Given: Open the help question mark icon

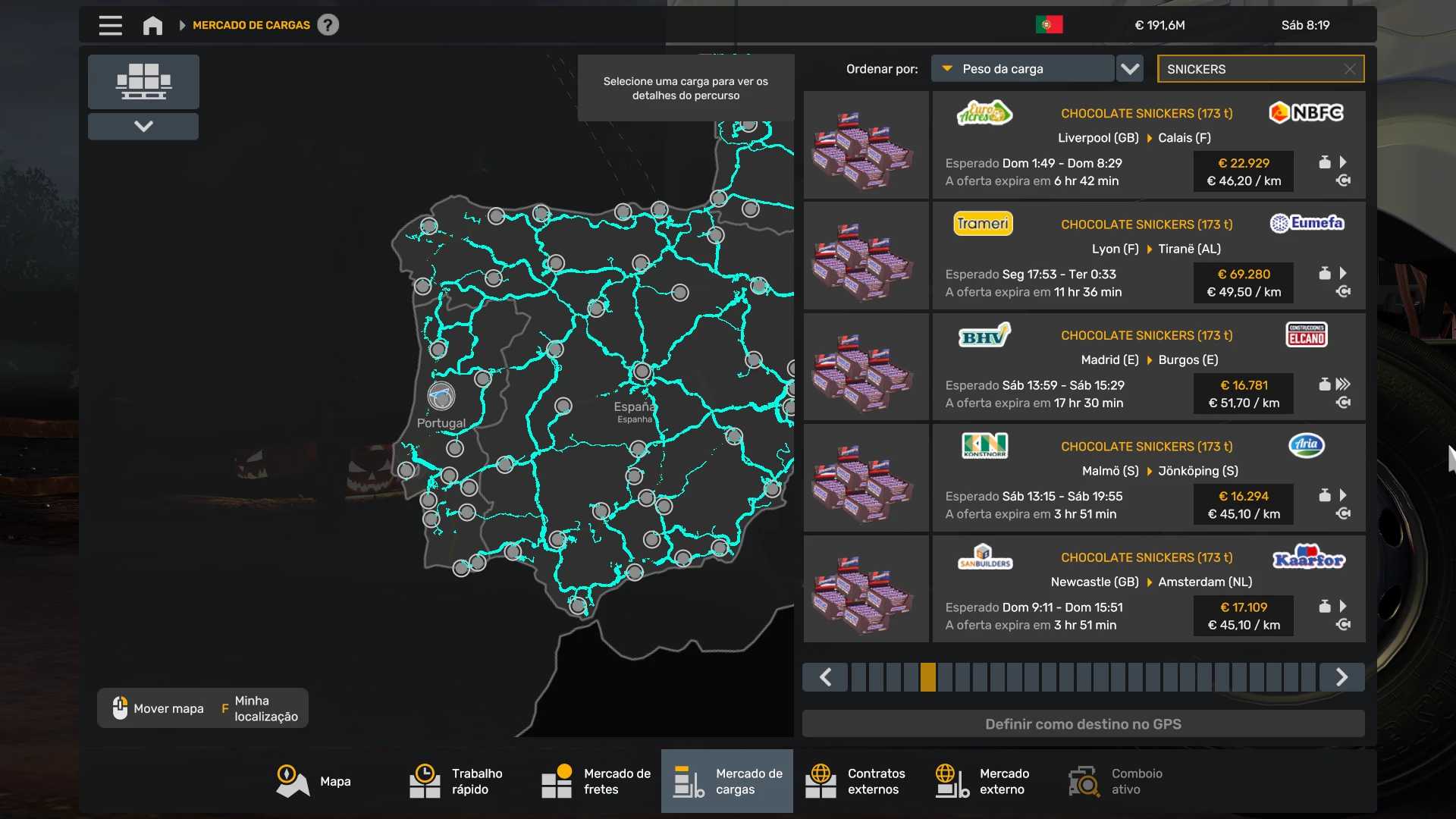Looking at the screenshot, I should [x=328, y=25].
